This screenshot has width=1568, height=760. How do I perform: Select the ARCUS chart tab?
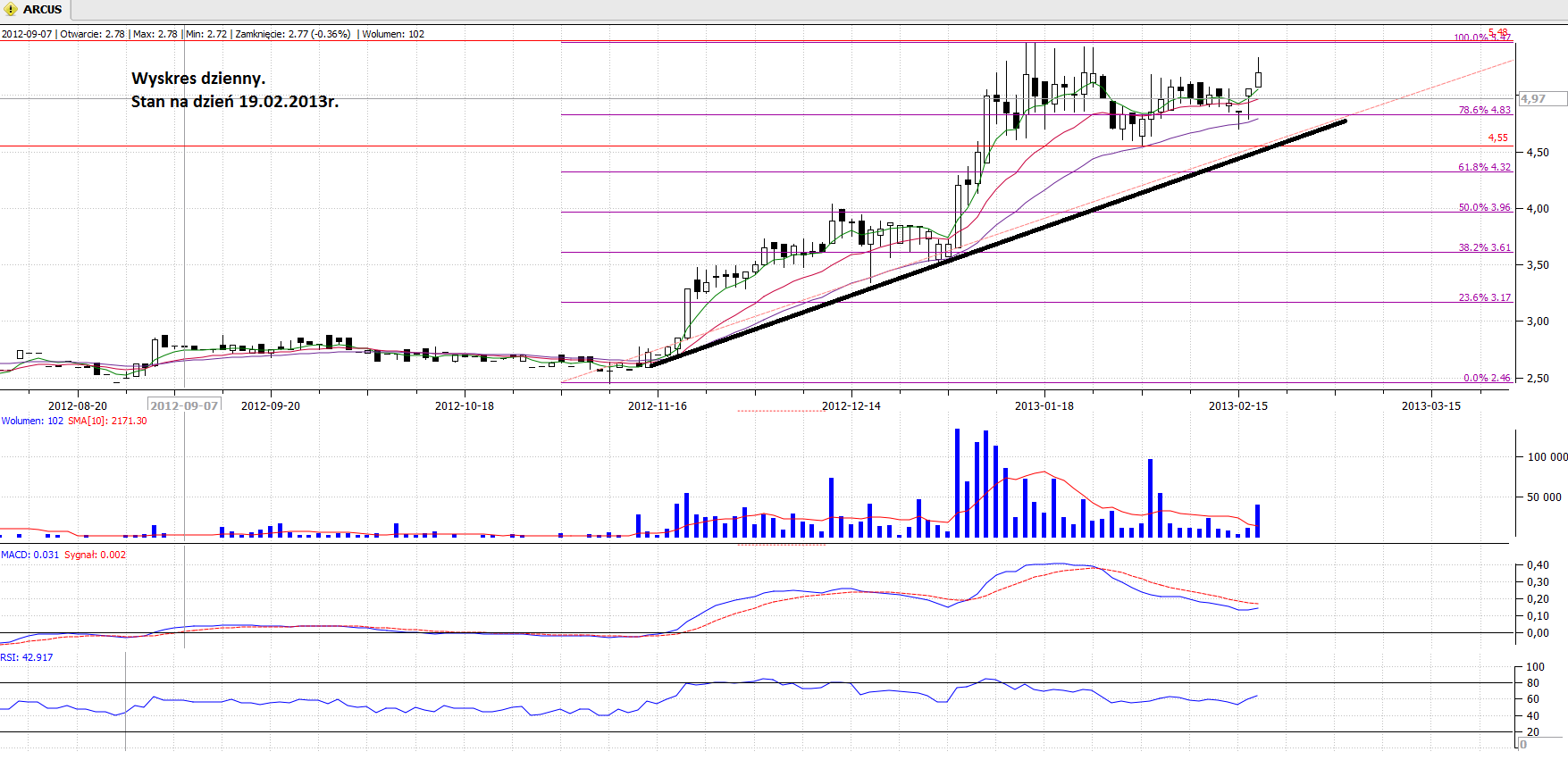pyautogui.click(x=35, y=10)
